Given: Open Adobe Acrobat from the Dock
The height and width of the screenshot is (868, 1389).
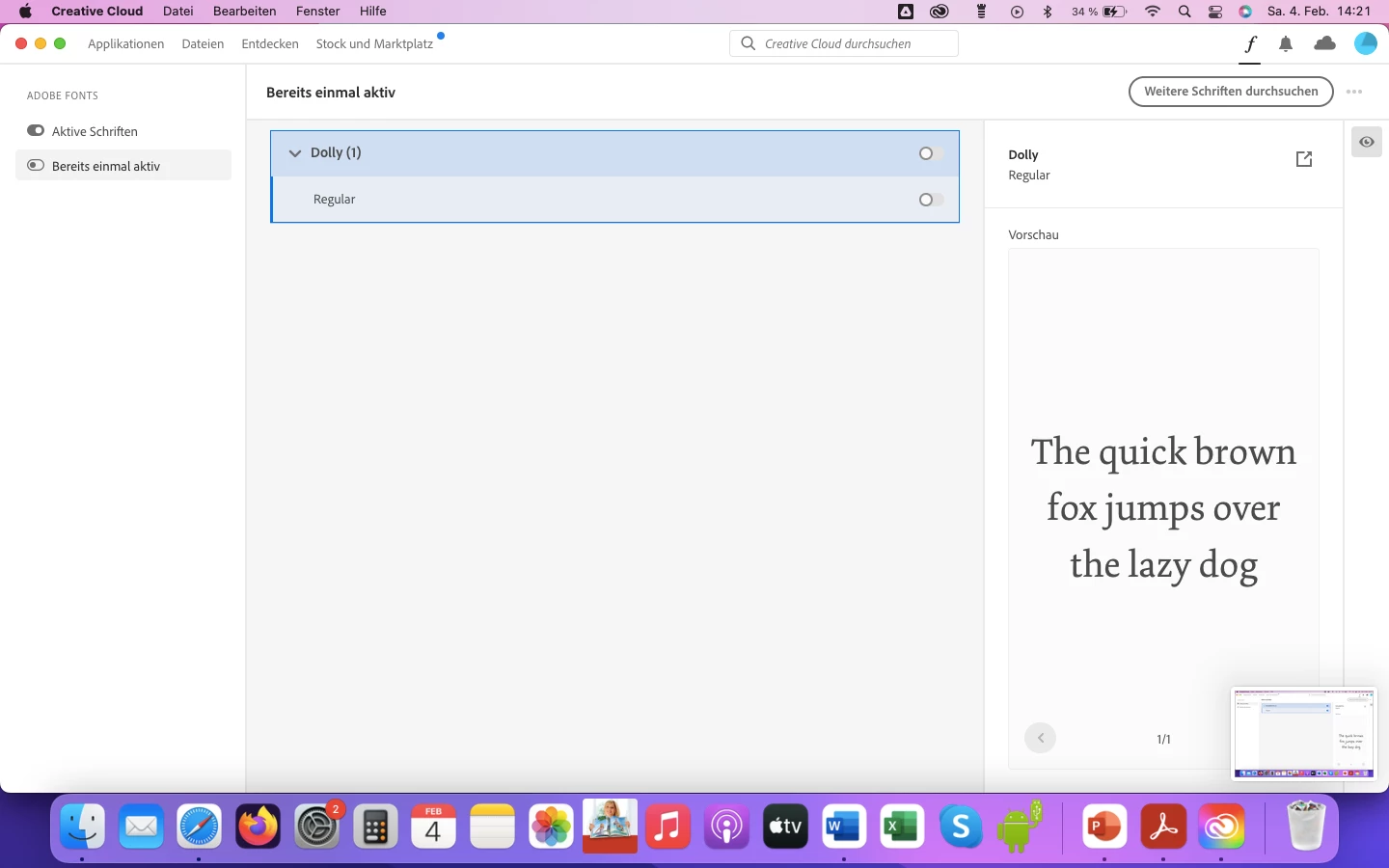Looking at the screenshot, I should tap(1163, 827).
